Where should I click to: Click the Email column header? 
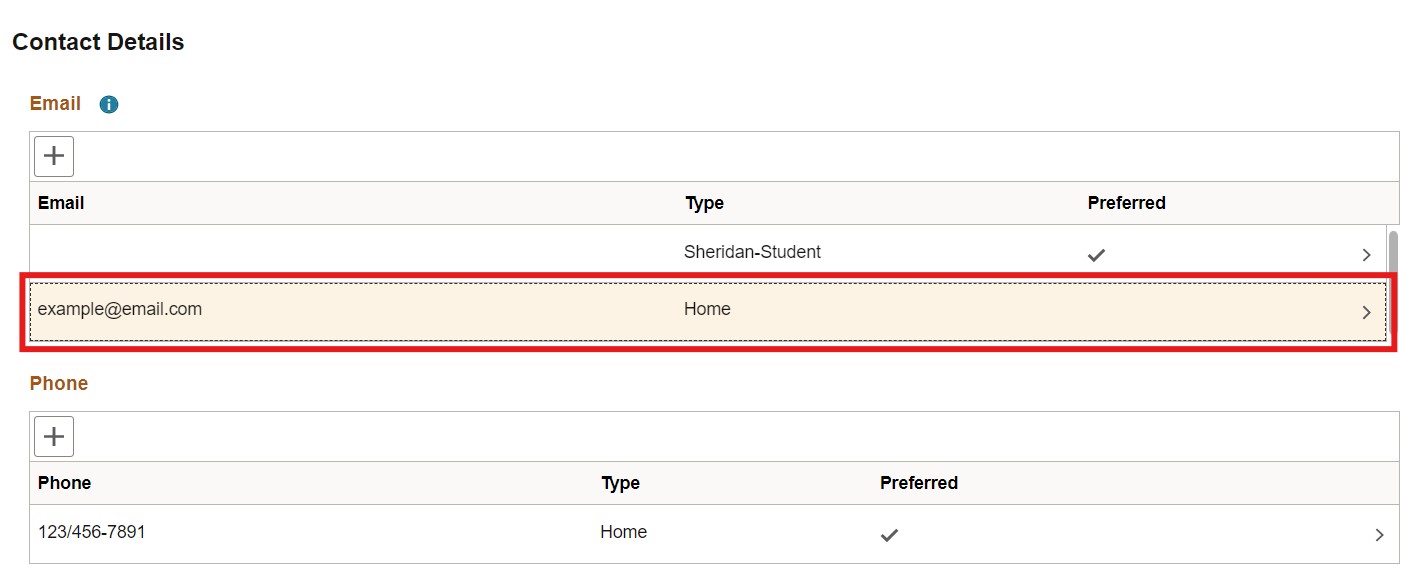61,203
